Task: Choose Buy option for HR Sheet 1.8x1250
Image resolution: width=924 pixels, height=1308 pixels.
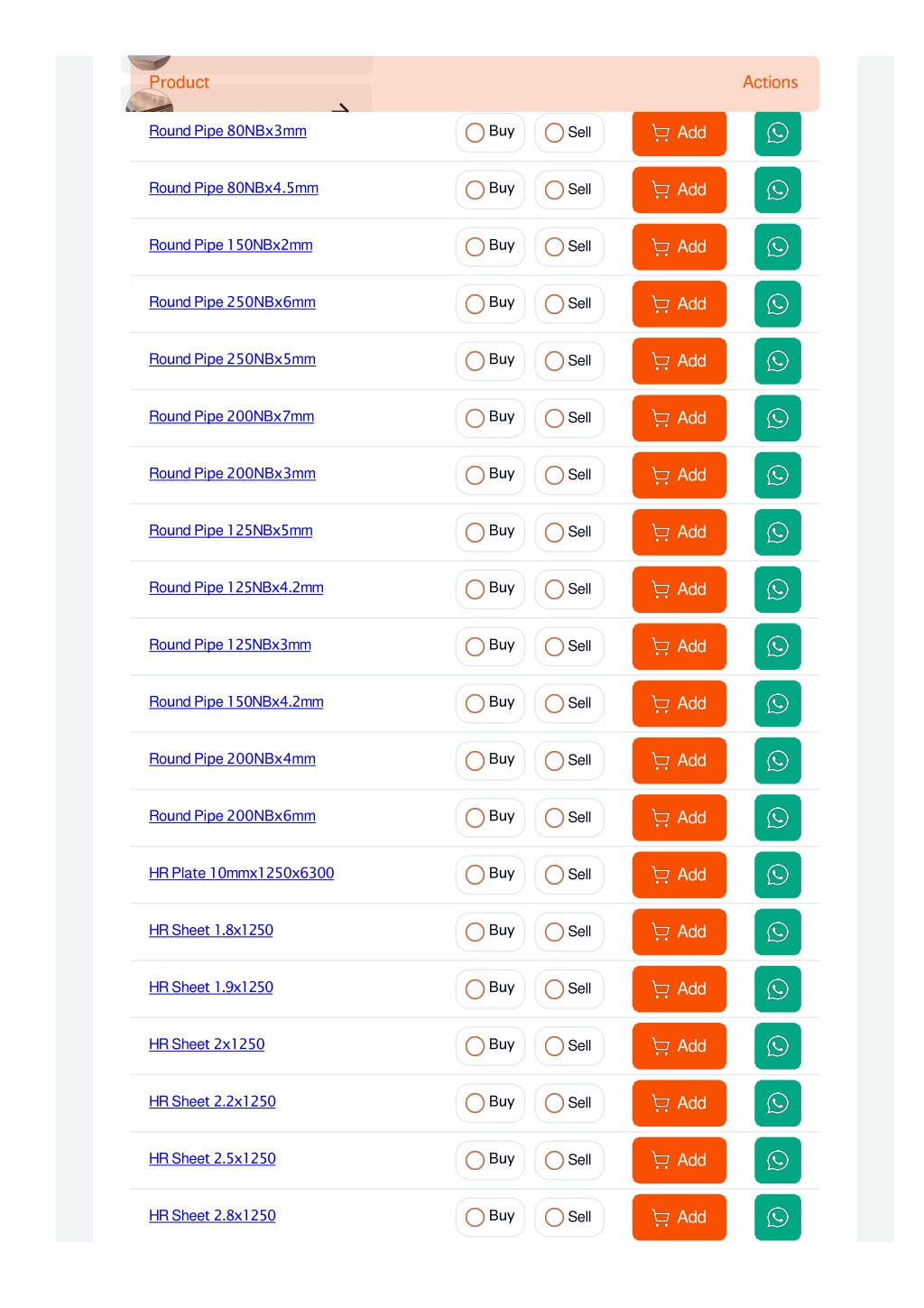Action: 490,932
